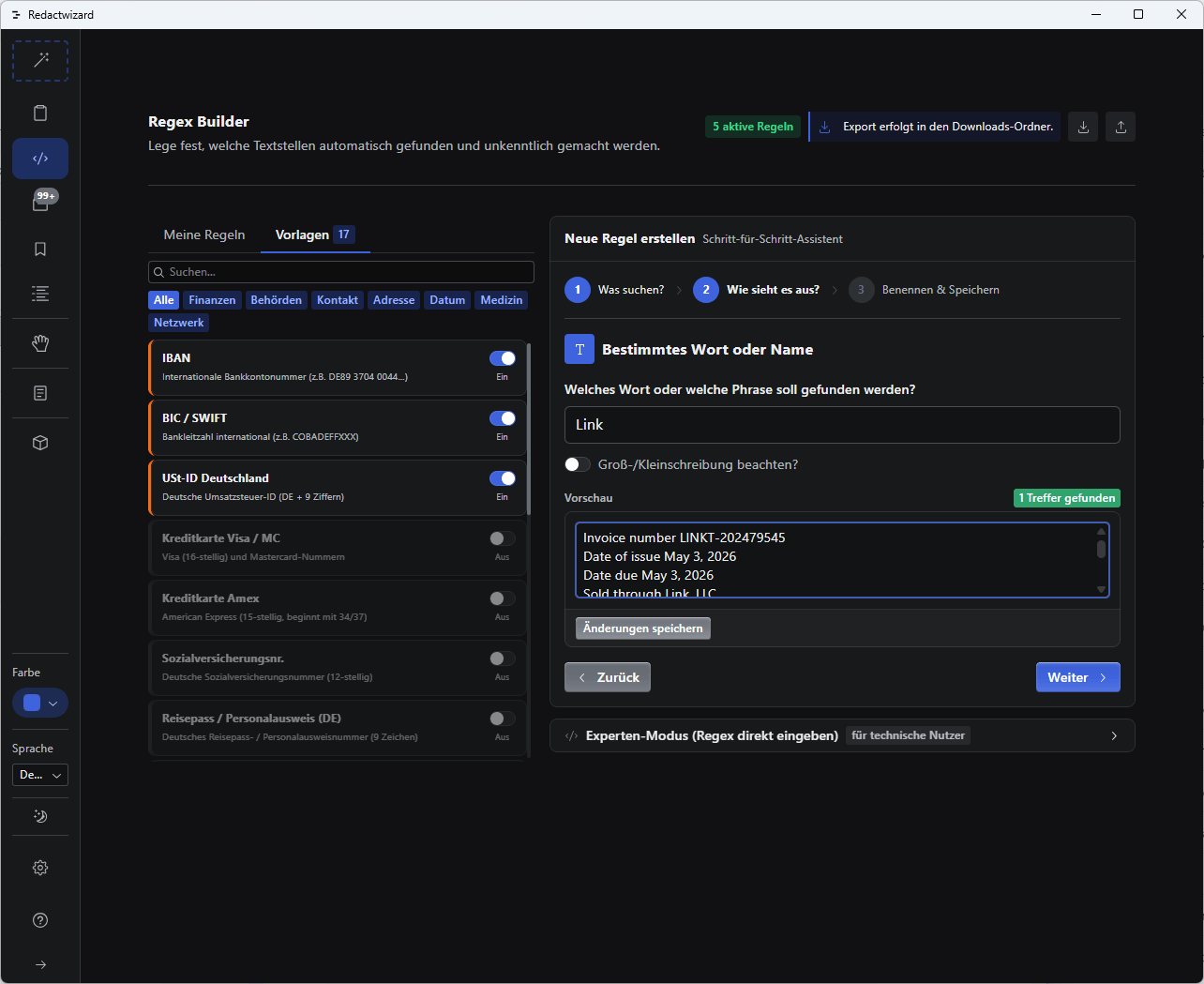Click the Vorschau preview text area
Viewport: 1204px width, 984px height.
click(x=842, y=560)
